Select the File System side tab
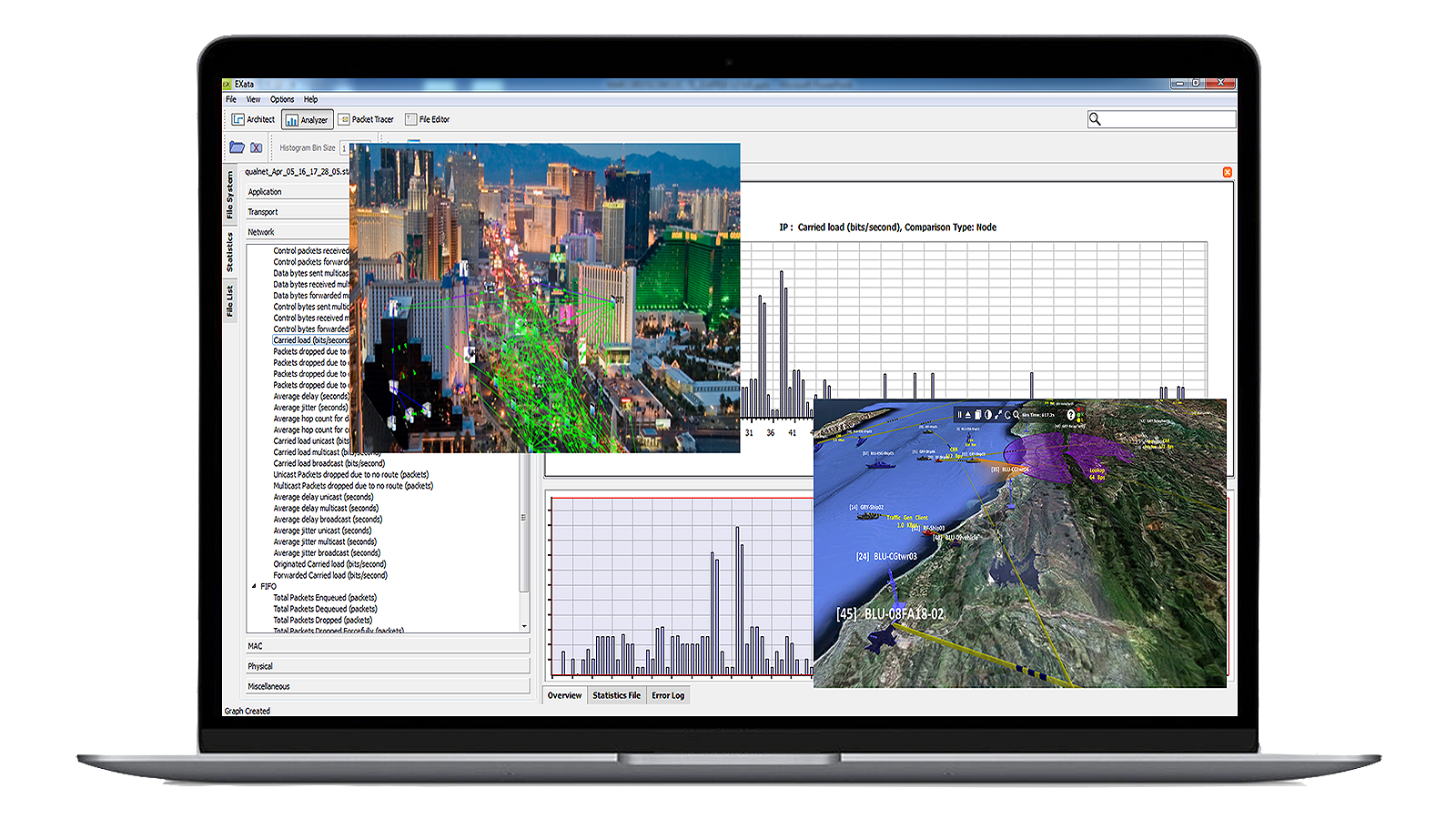 point(230,195)
